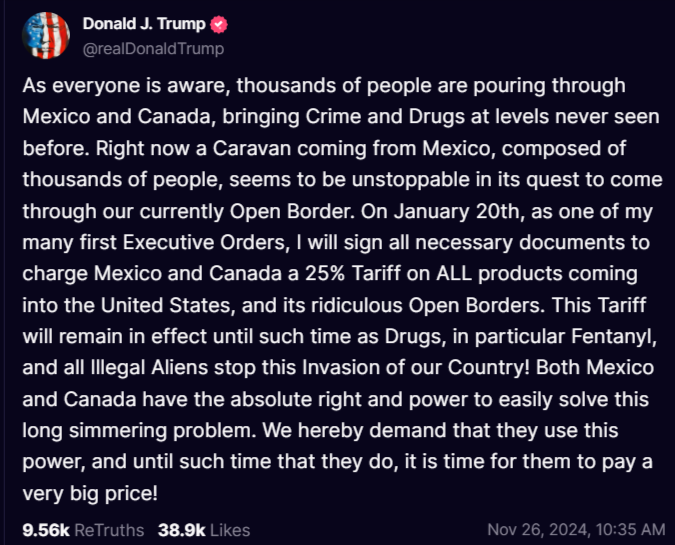This screenshot has height=545, width=675.
Task: View the 38.9k Likes number
Action: [182, 530]
